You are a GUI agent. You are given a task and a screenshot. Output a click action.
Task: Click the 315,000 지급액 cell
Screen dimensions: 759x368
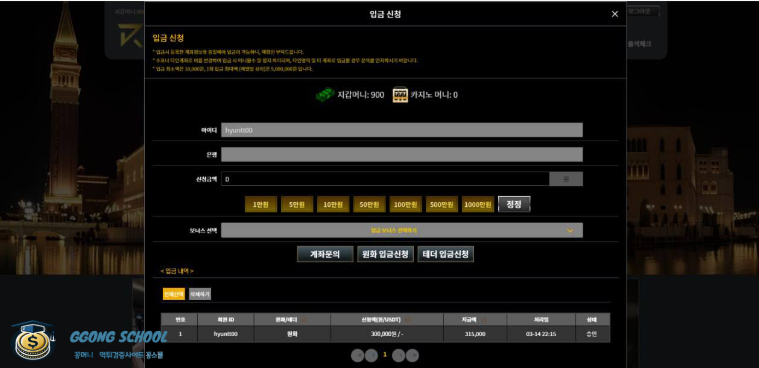coord(475,334)
